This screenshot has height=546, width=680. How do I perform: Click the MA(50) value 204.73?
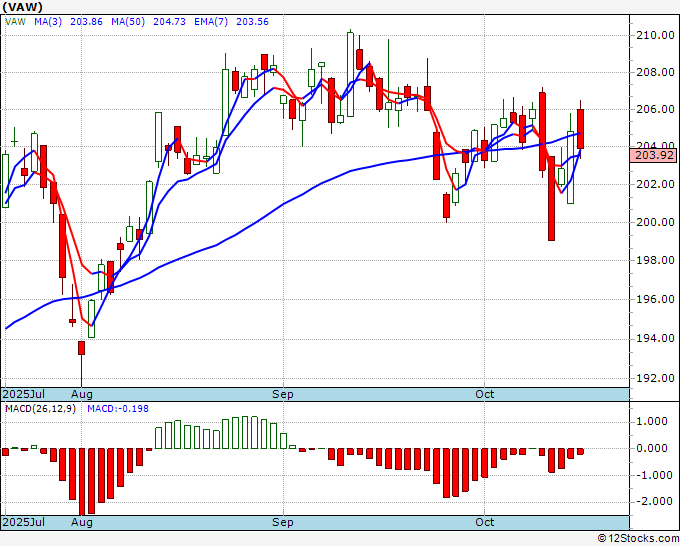[x=170, y=22]
